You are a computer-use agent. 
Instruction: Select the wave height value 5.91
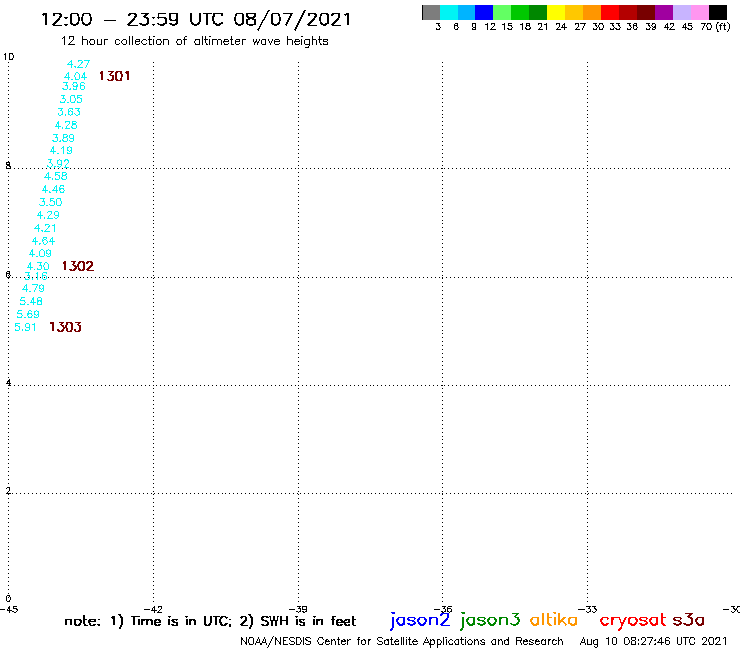coord(25,327)
